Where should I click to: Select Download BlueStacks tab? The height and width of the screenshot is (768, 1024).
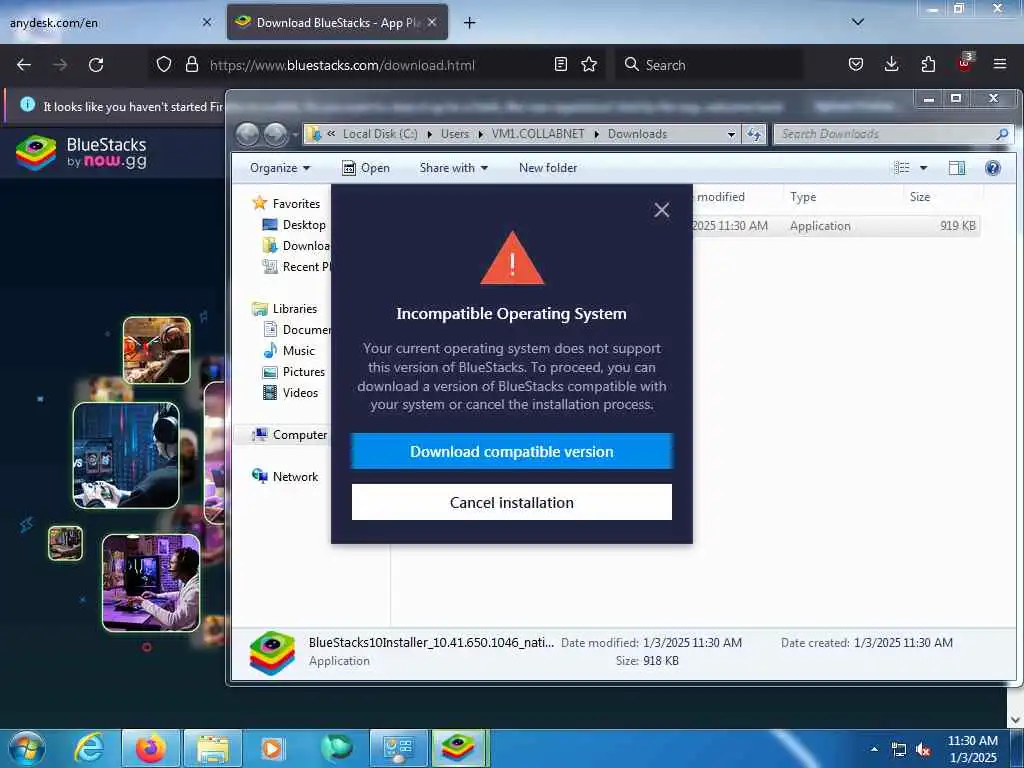(x=337, y=23)
